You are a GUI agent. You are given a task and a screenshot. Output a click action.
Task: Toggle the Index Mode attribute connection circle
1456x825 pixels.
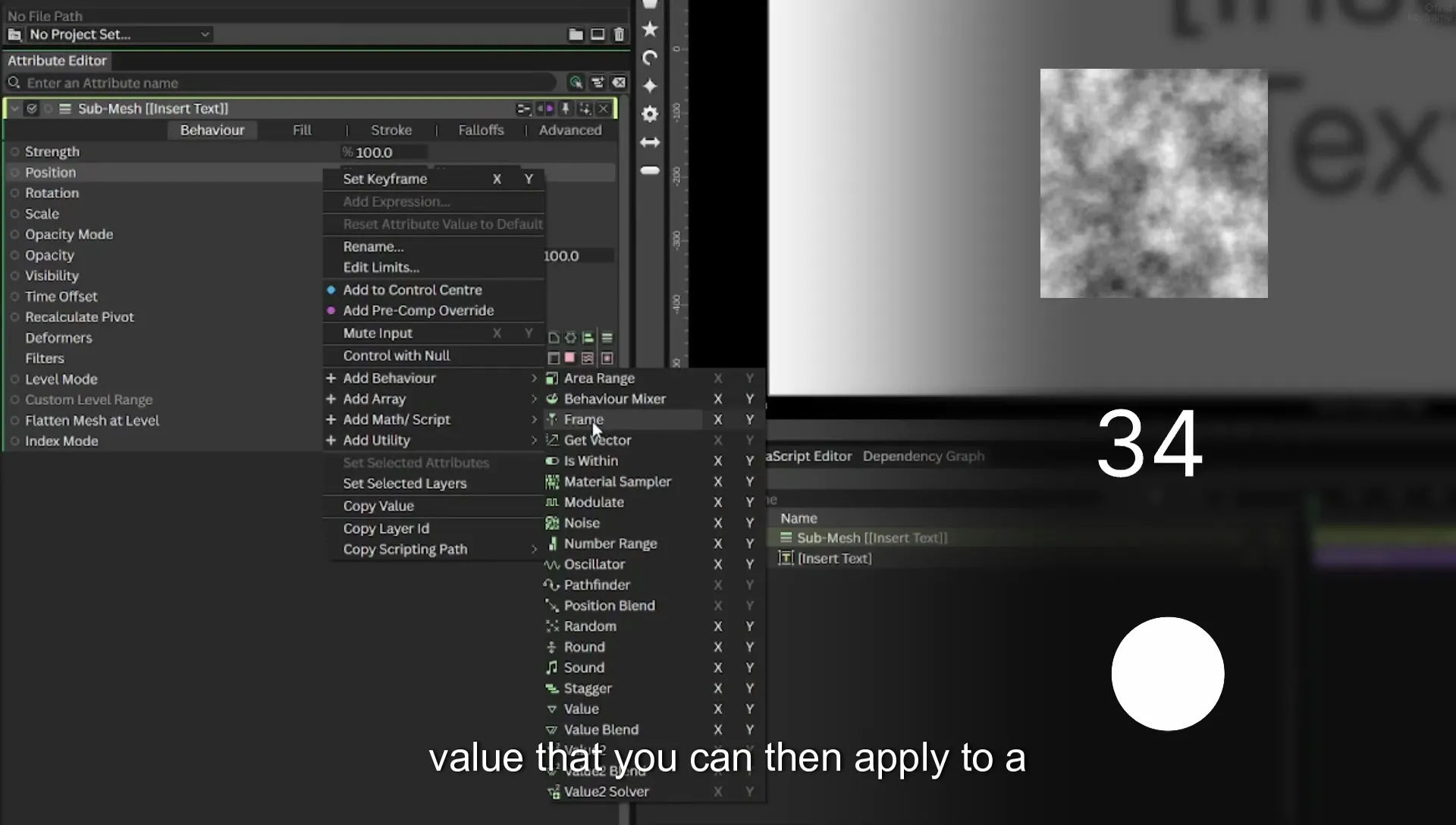pyautogui.click(x=14, y=441)
